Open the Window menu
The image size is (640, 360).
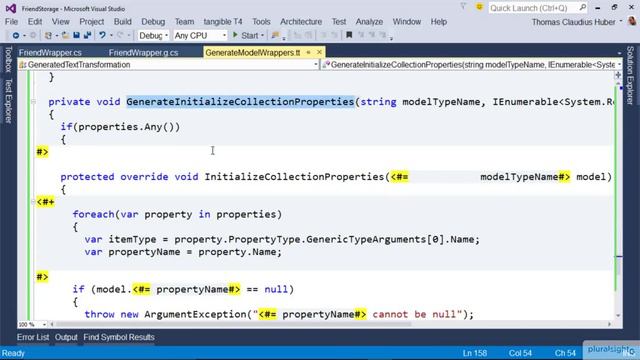pos(407,22)
